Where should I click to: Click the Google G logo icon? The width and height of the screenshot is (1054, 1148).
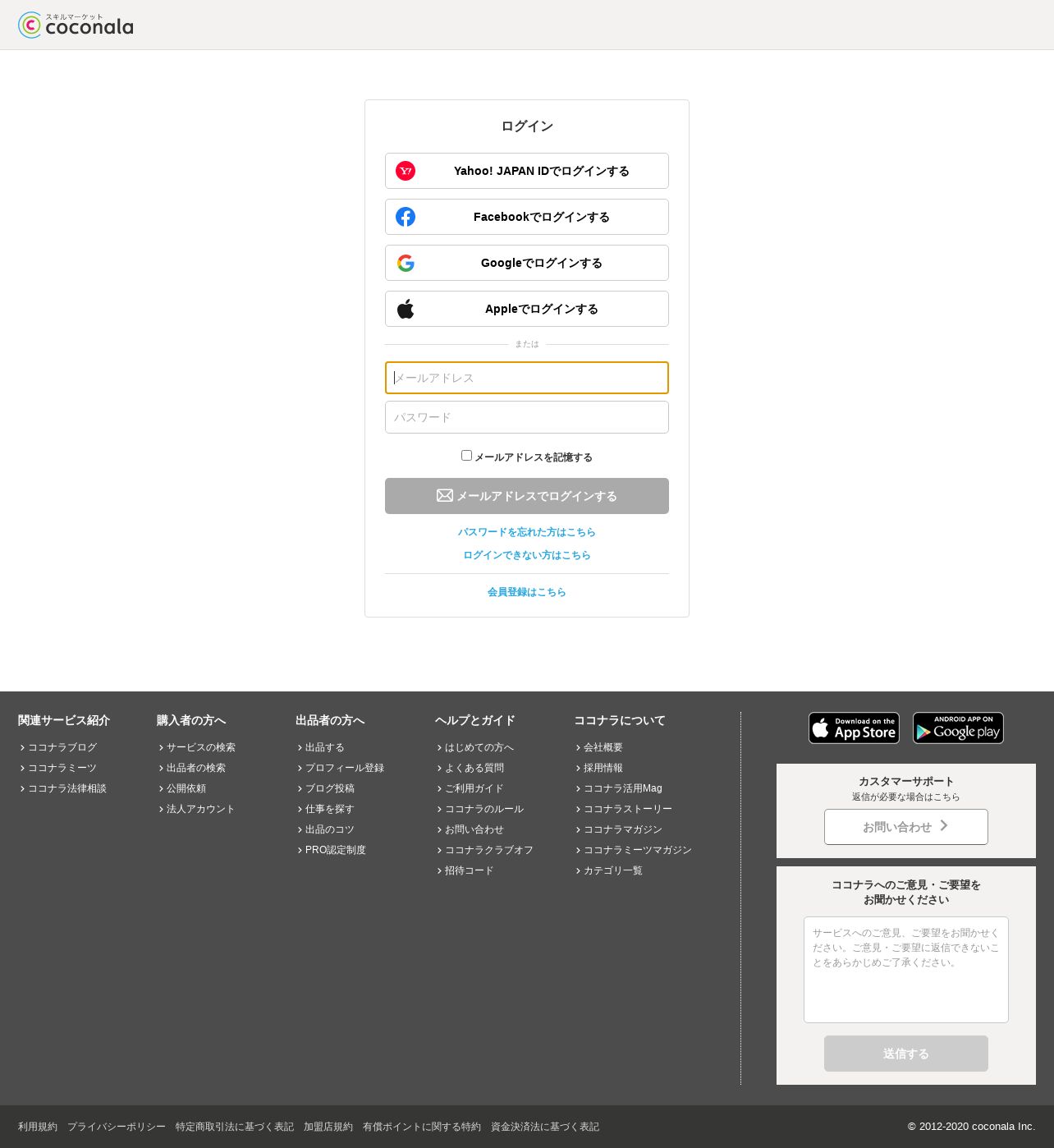(406, 263)
